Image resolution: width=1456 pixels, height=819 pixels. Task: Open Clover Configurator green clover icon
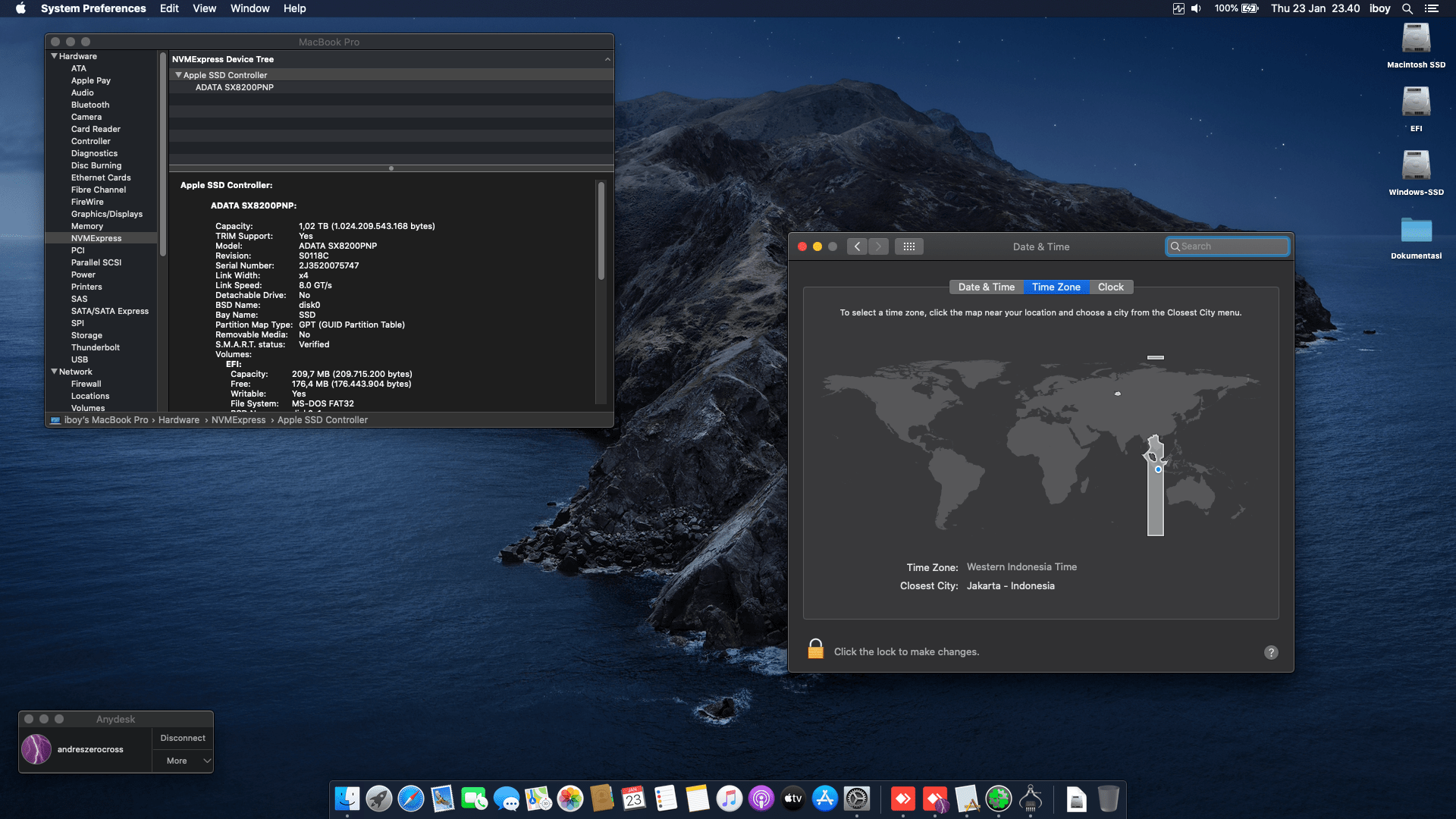coord(999,799)
